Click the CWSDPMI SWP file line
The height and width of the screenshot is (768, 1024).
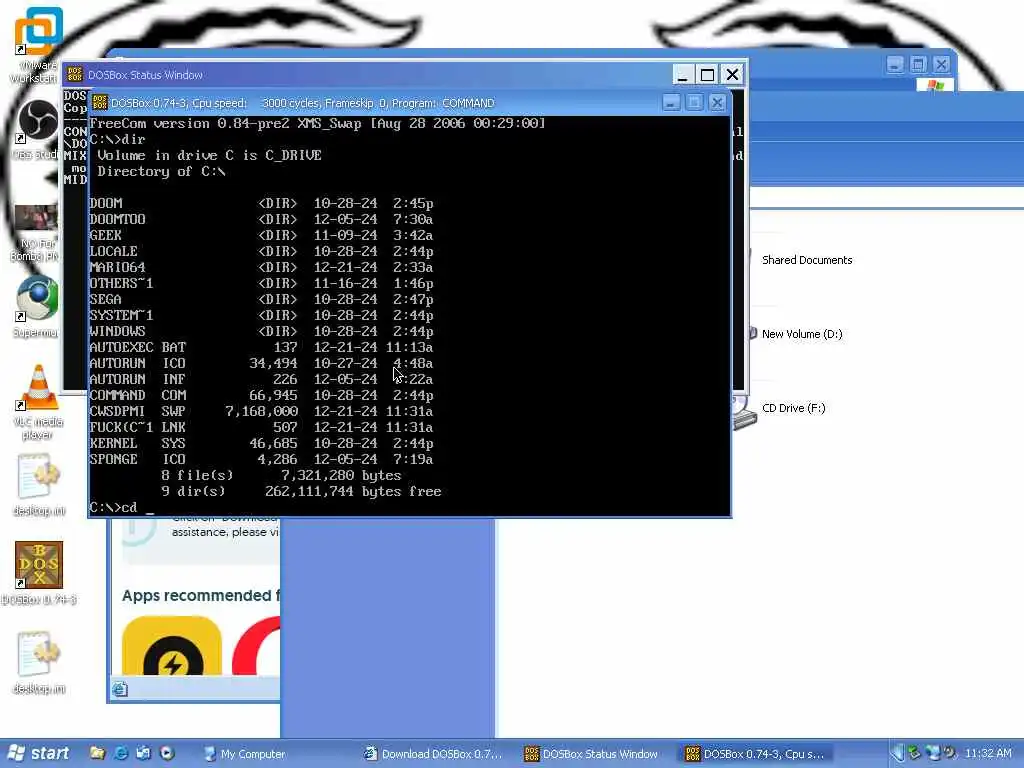(x=261, y=411)
